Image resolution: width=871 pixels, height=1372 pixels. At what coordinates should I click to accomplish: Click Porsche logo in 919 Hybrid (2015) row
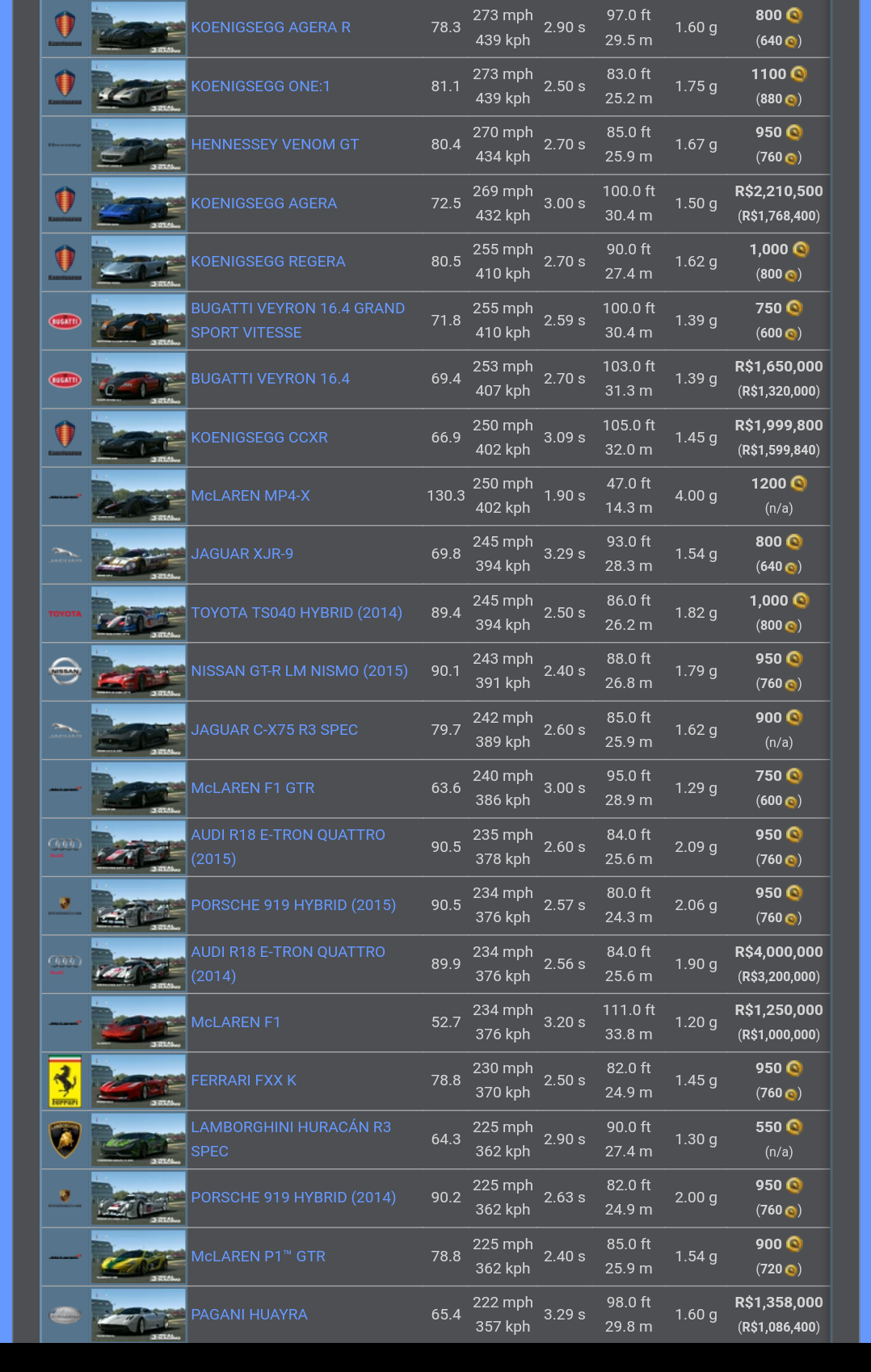65,906
